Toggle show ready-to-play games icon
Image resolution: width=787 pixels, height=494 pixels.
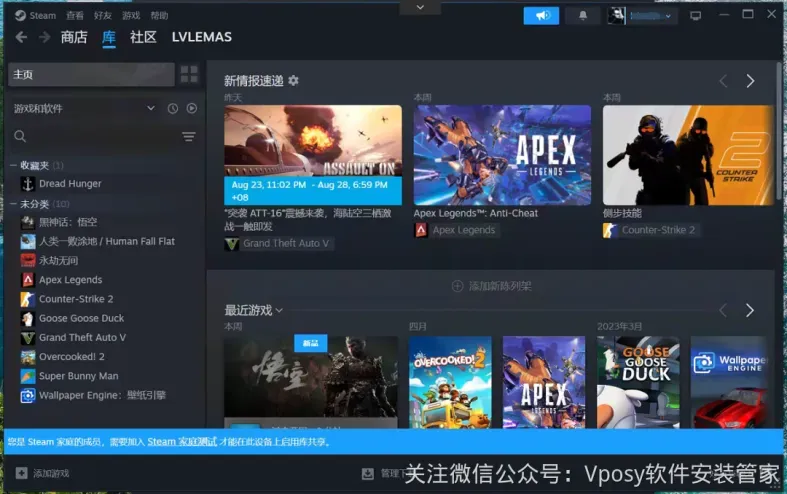pos(192,108)
